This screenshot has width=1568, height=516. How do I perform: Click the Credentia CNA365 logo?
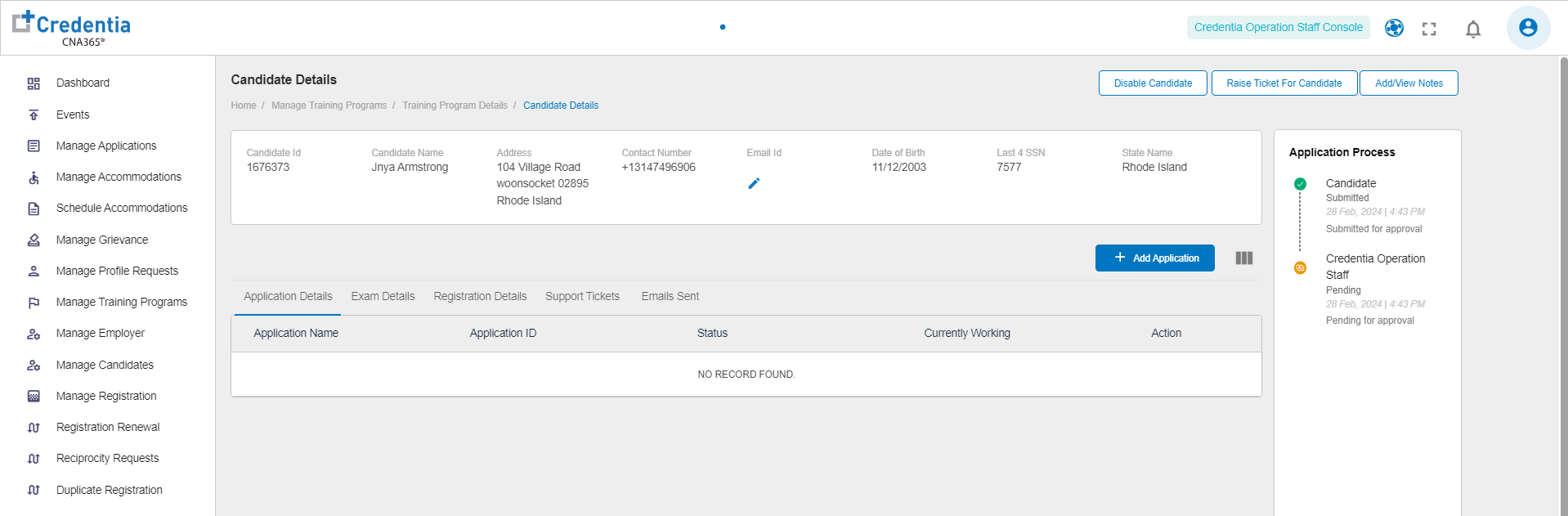click(72, 29)
